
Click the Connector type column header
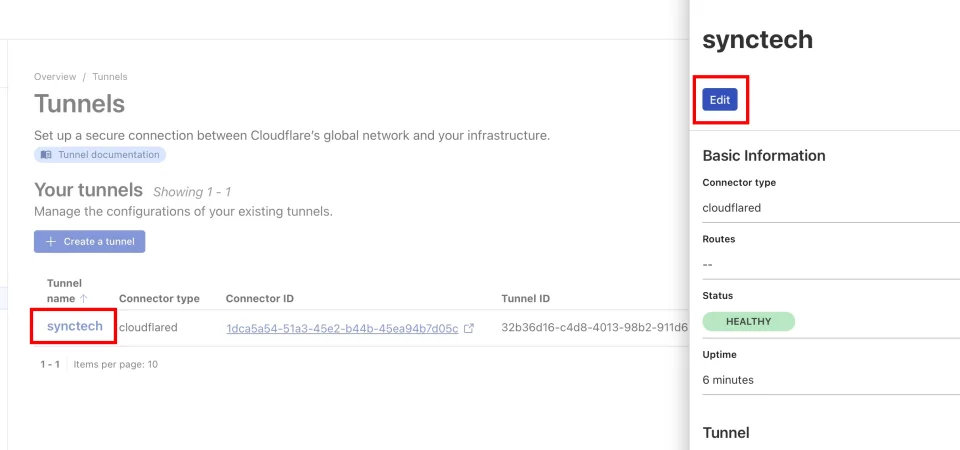pos(159,299)
